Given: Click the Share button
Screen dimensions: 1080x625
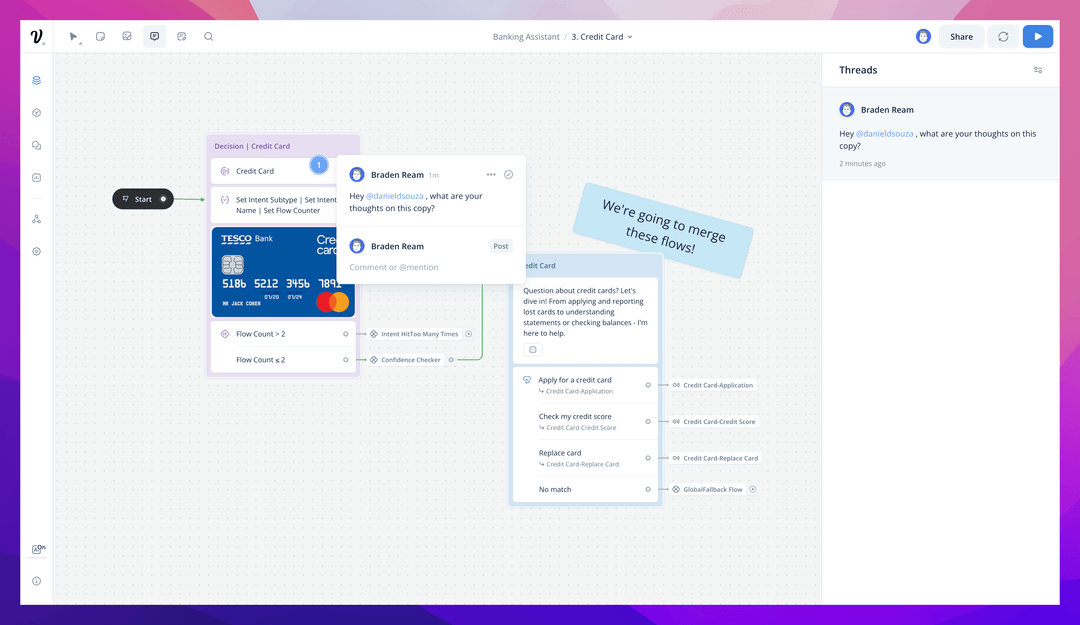Looking at the screenshot, I should point(961,37).
